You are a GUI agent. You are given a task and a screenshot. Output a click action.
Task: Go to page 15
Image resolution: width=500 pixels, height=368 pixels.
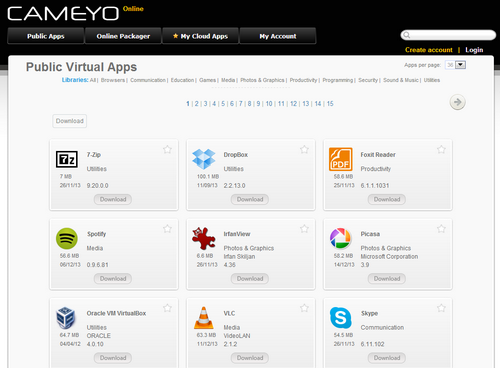point(330,104)
